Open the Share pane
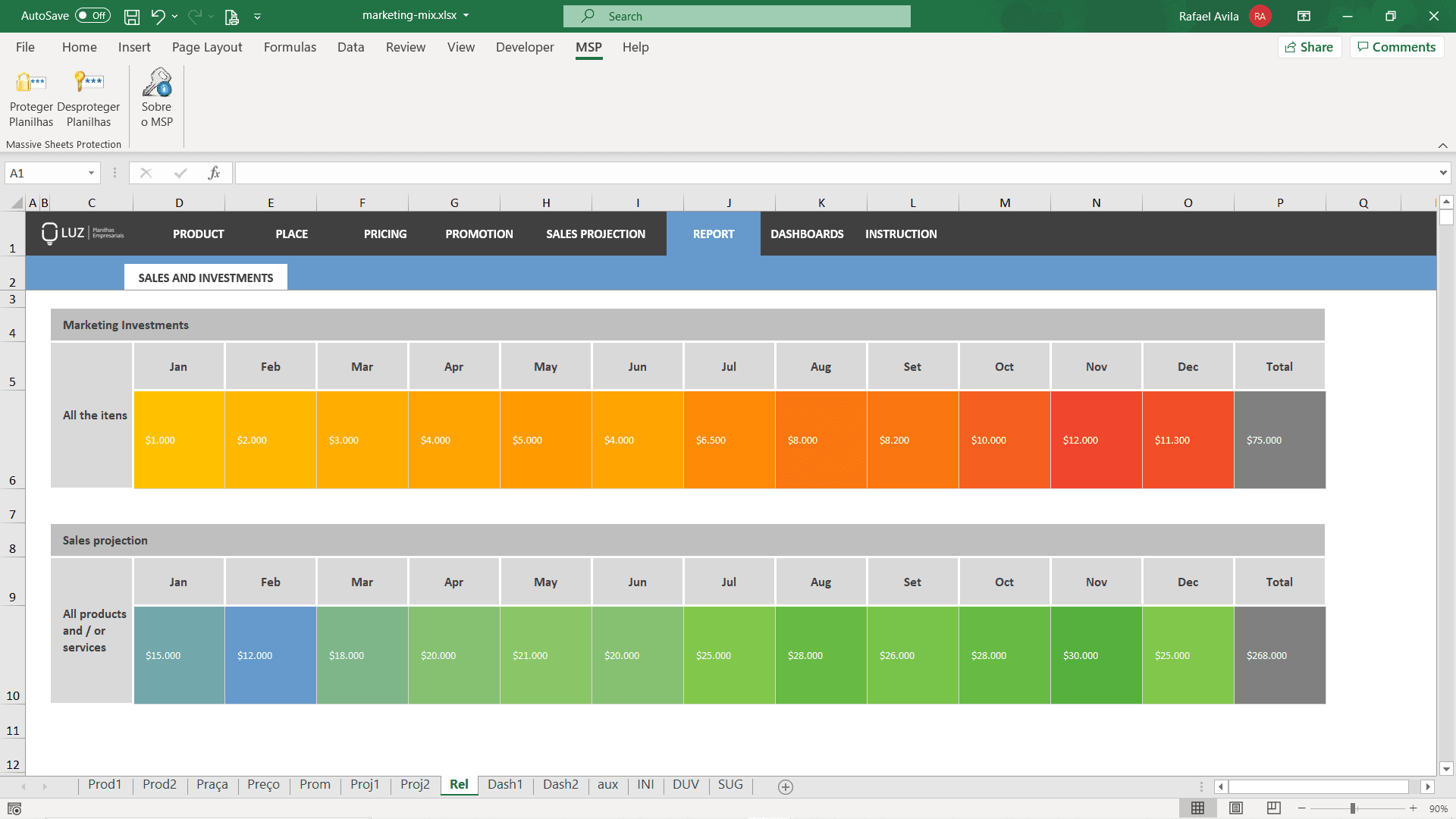 click(x=1310, y=46)
